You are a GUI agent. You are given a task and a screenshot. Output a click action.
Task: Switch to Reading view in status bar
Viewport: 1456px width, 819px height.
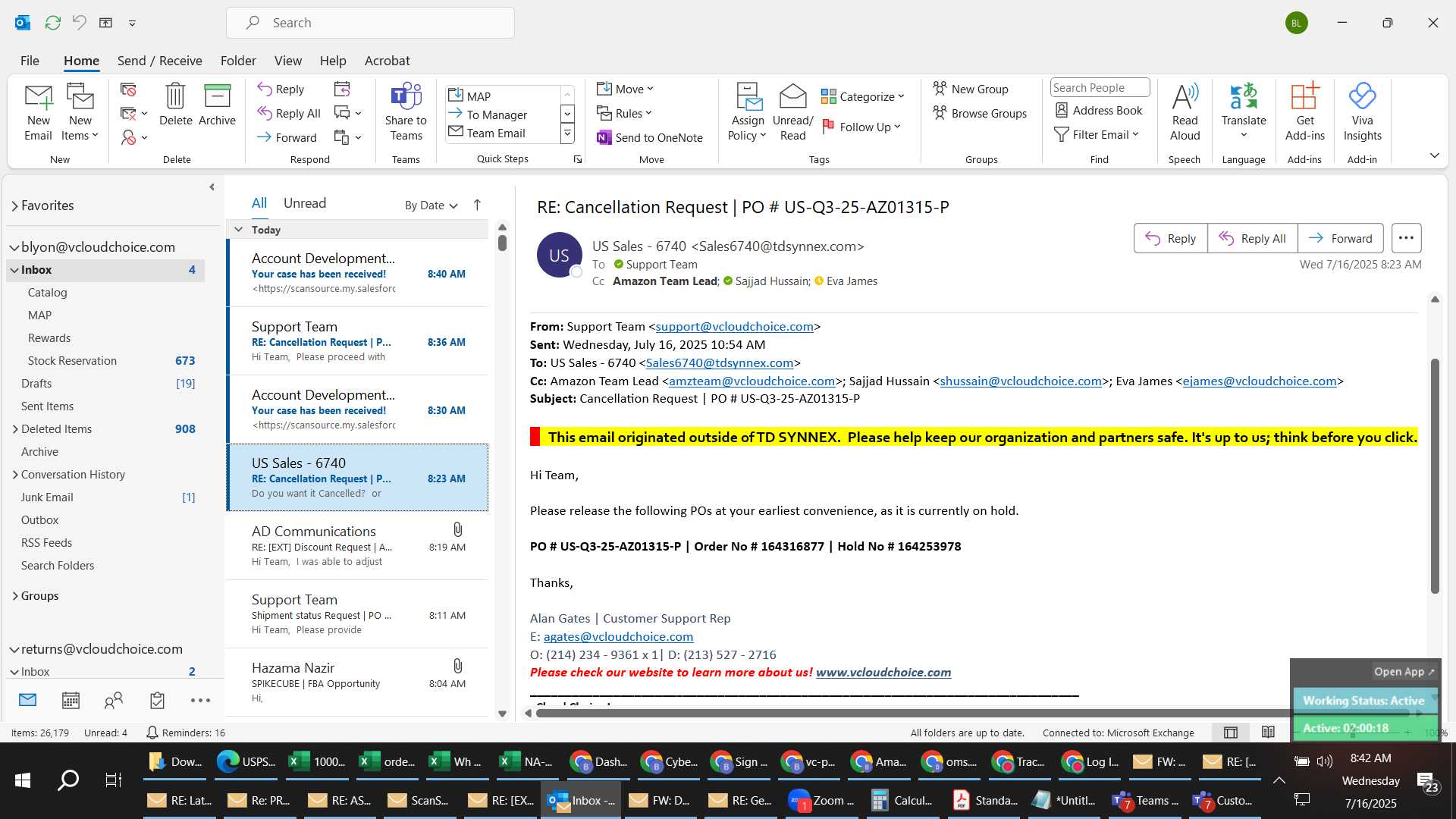[x=1268, y=733]
